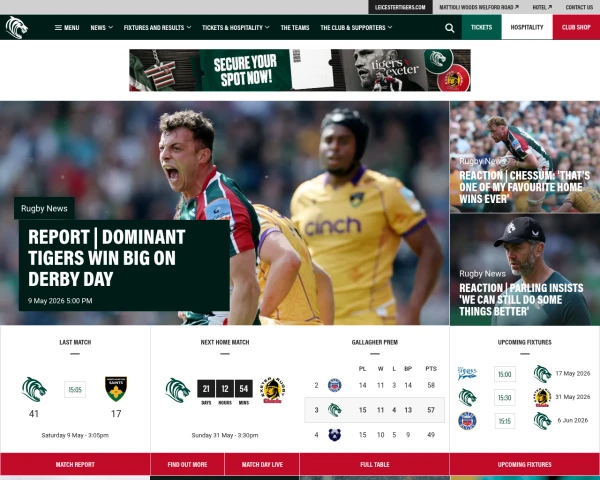Image resolution: width=600 pixels, height=480 pixels.
Task: Click red Upcoming Fixtures button
Action: coord(525,464)
